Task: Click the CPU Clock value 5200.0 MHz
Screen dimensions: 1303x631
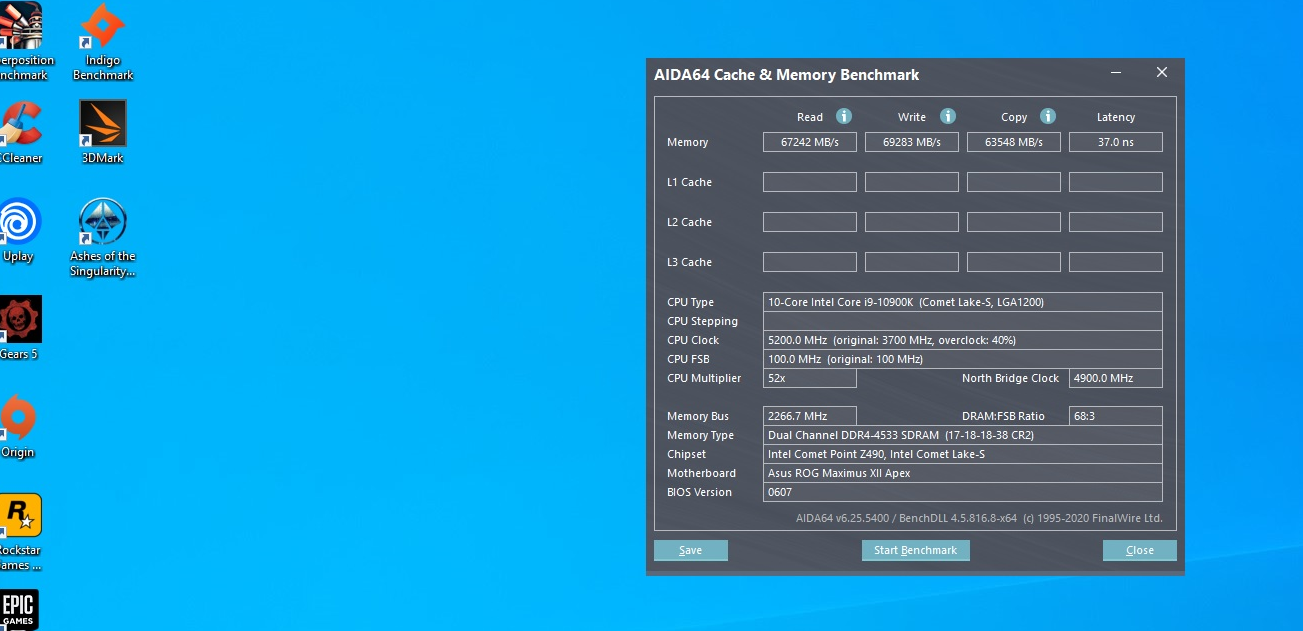Action: coord(963,340)
